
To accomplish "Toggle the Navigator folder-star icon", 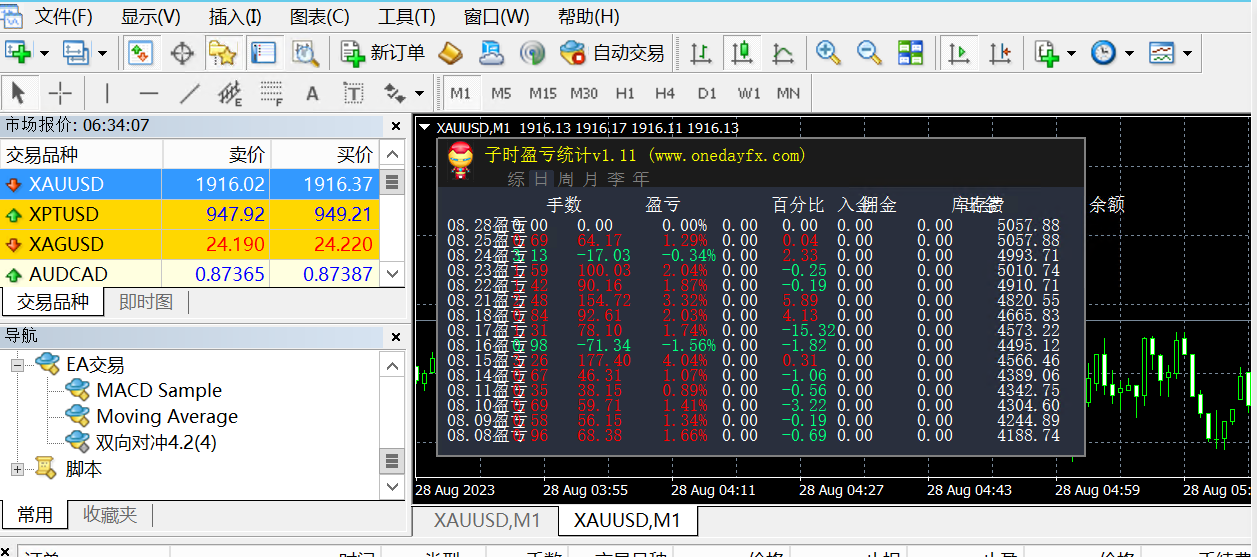I will coord(222,53).
